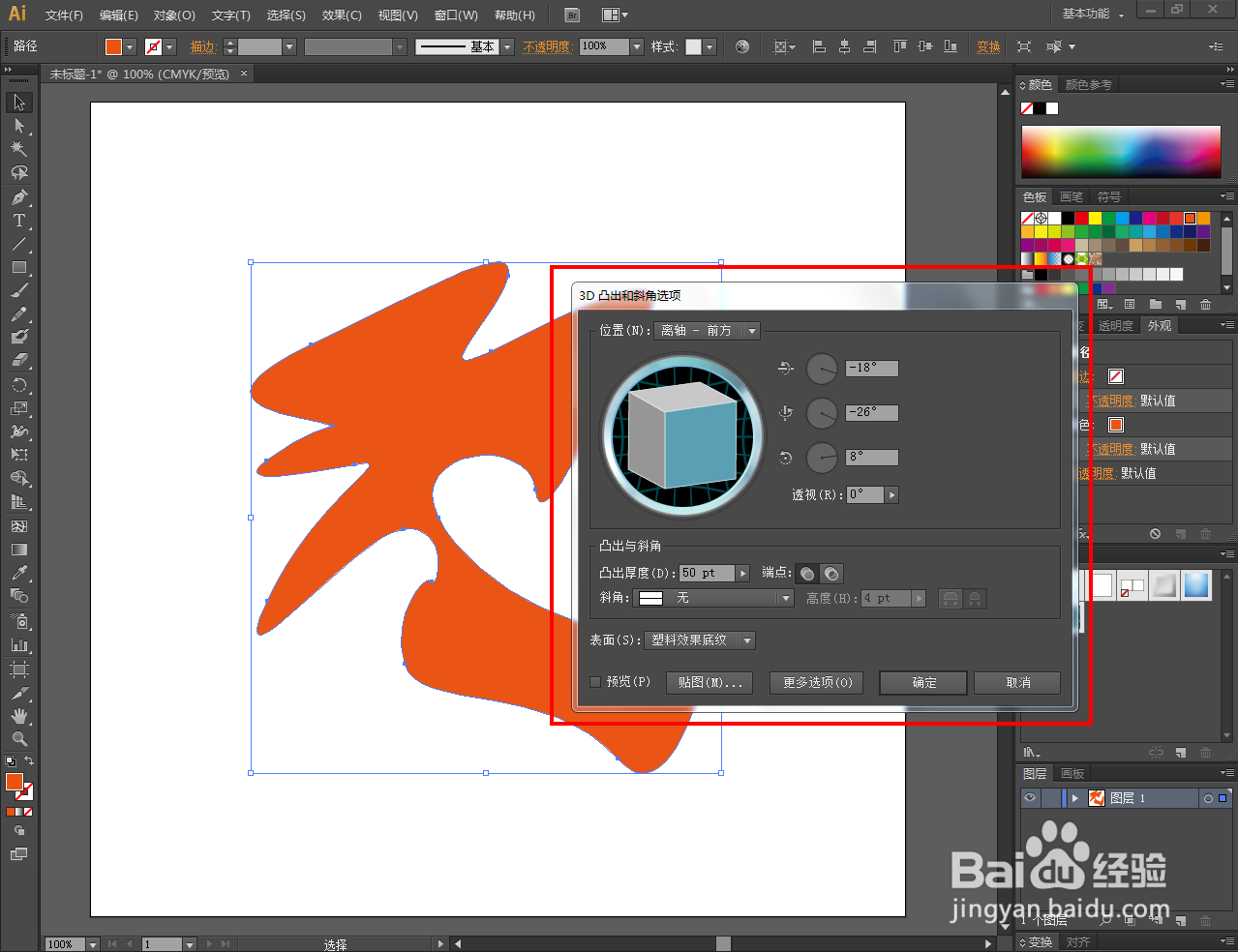Open the Opacity percentage dropdown in control bar
The width and height of the screenshot is (1238, 952).
click(636, 46)
